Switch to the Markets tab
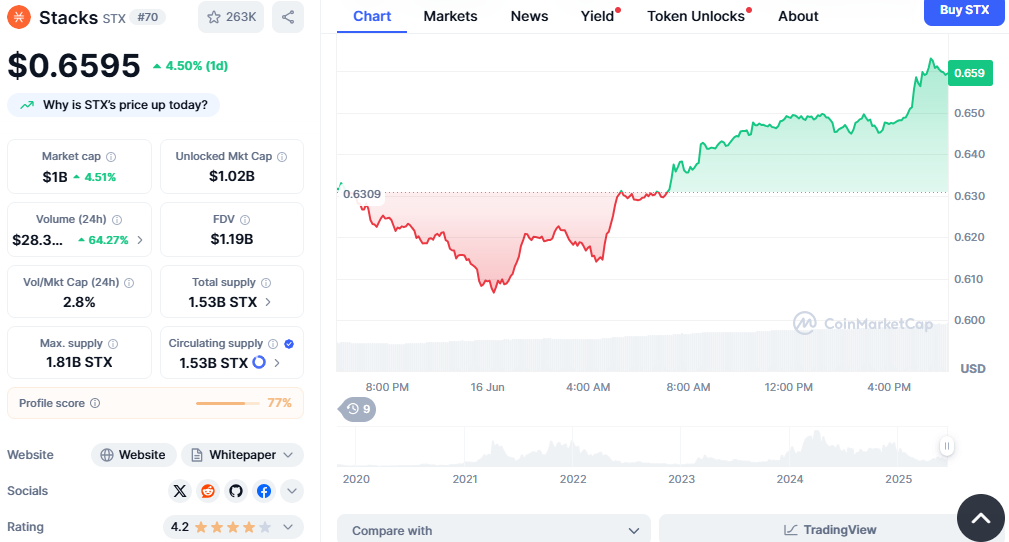This screenshot has height=542, width=1009. [450, 16]
